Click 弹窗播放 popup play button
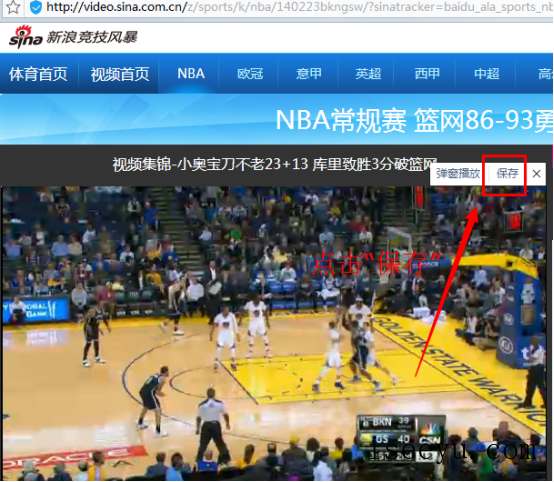Viewport: 554px width, 482px height. click(x=458, y=174)
